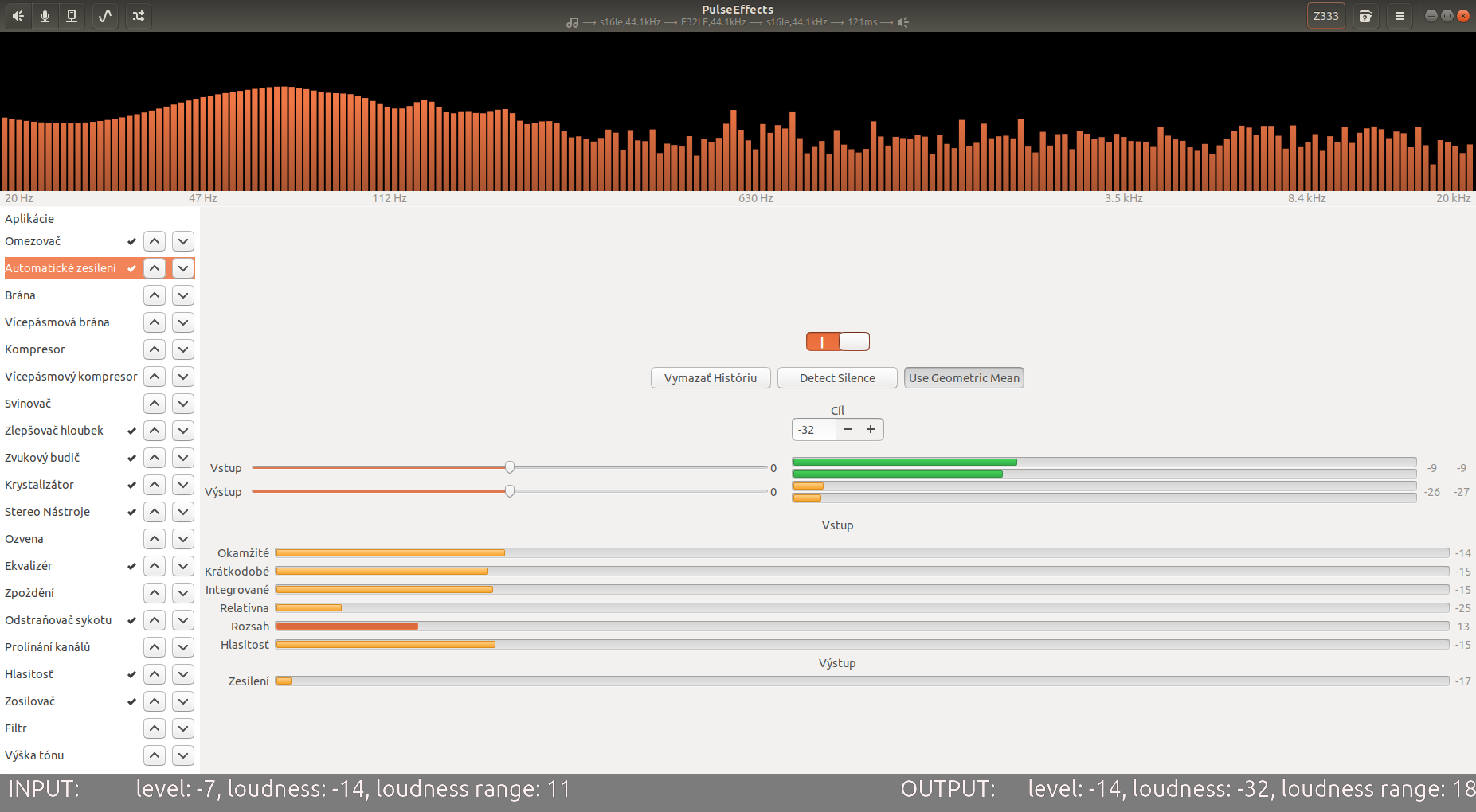Move Stereo Nástroje down
1476x812 pixels.
183,512
